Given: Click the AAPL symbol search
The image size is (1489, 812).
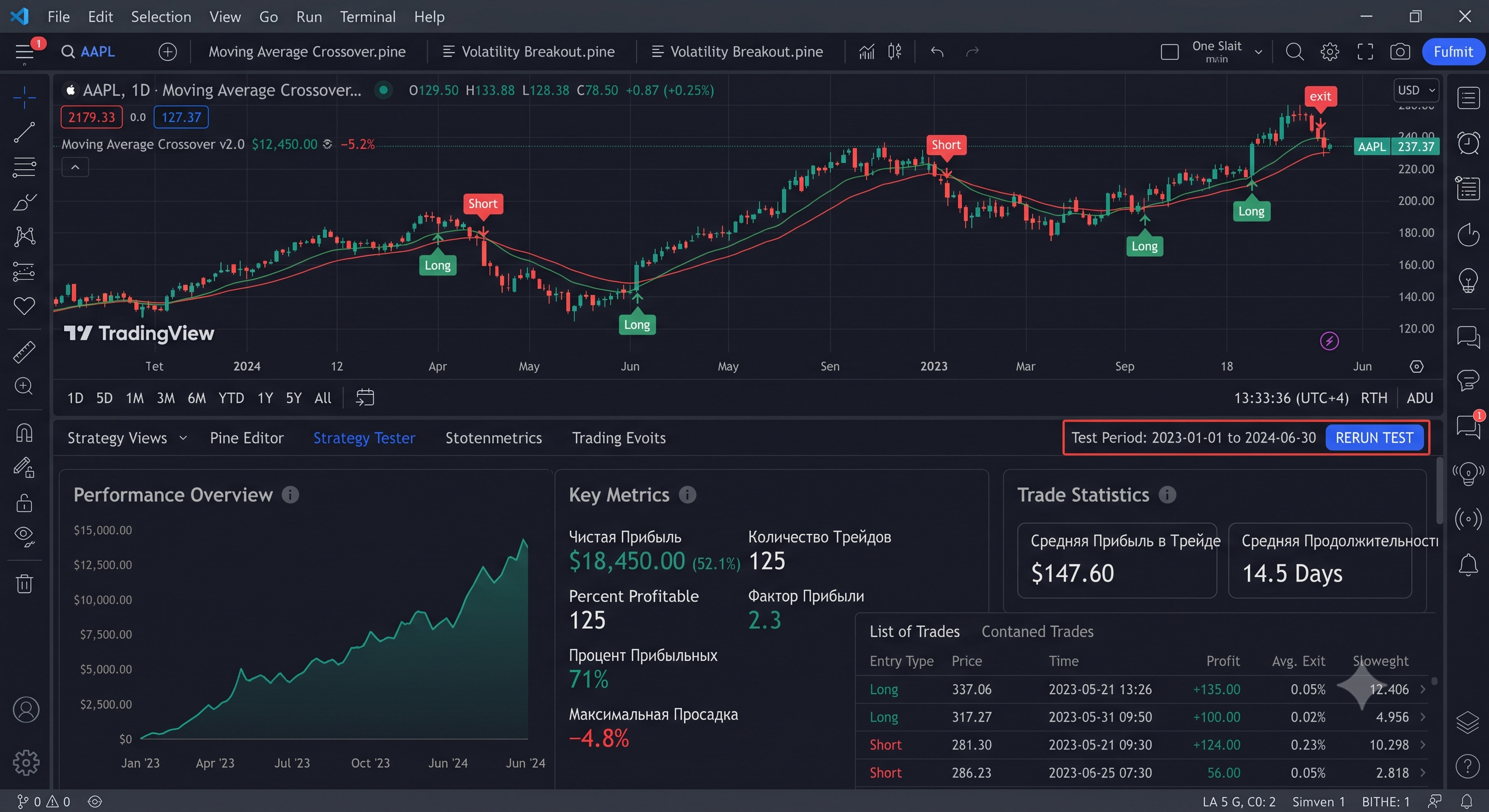Looking at the screenshot, I should (x=88, y=52).
